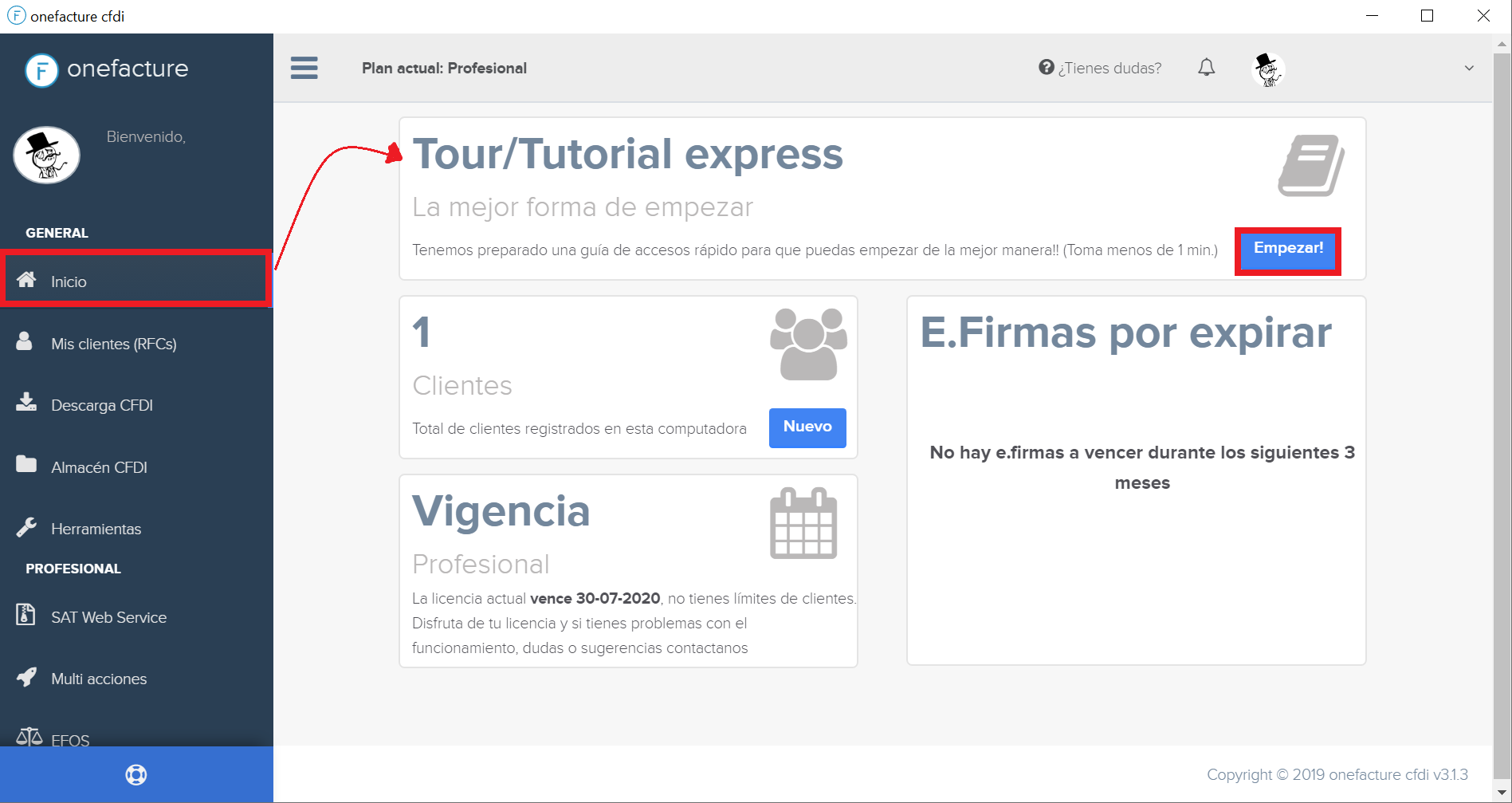1512x803 pixels.
Task: Click the help question mark icon
Action: tap(1044, 68)
